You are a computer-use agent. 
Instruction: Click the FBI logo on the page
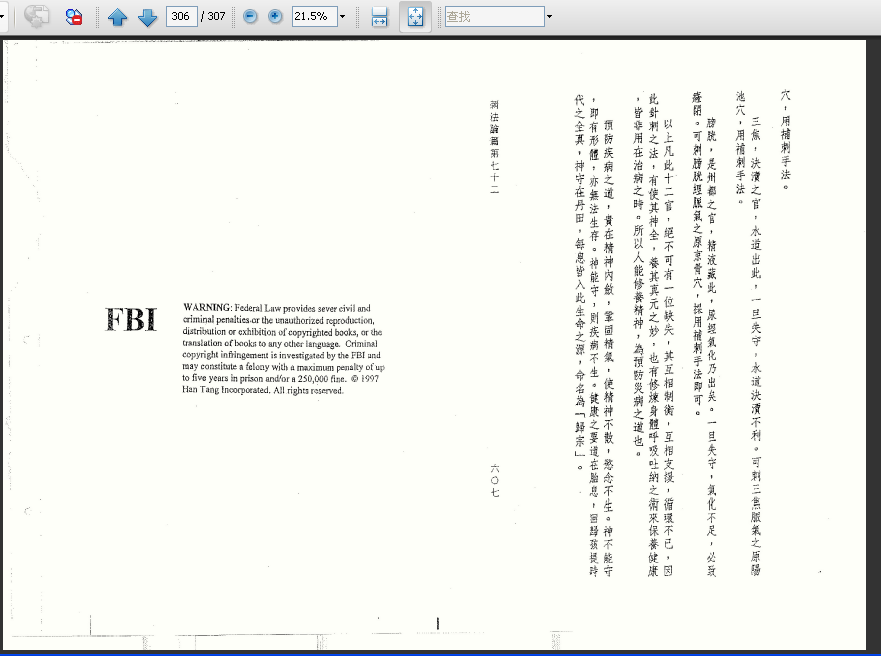click(x=131, y=319)
